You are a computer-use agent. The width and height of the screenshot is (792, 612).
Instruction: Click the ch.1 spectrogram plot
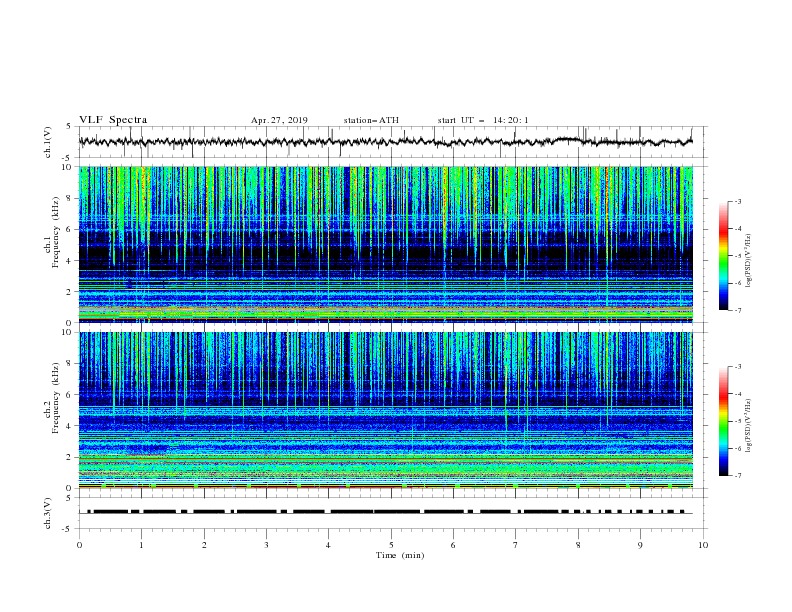(386, 244)
